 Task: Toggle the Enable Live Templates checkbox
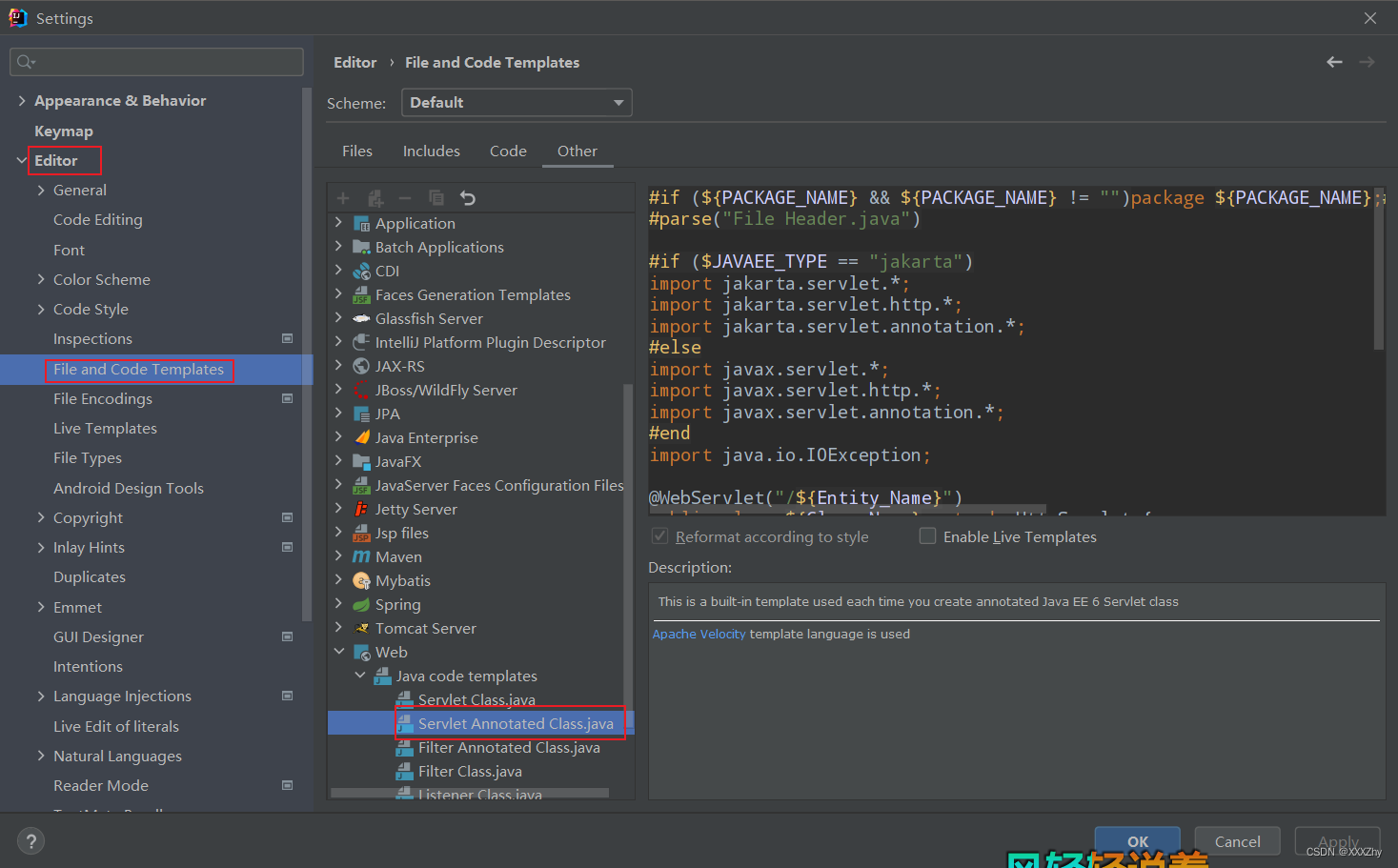click(927, 535)
